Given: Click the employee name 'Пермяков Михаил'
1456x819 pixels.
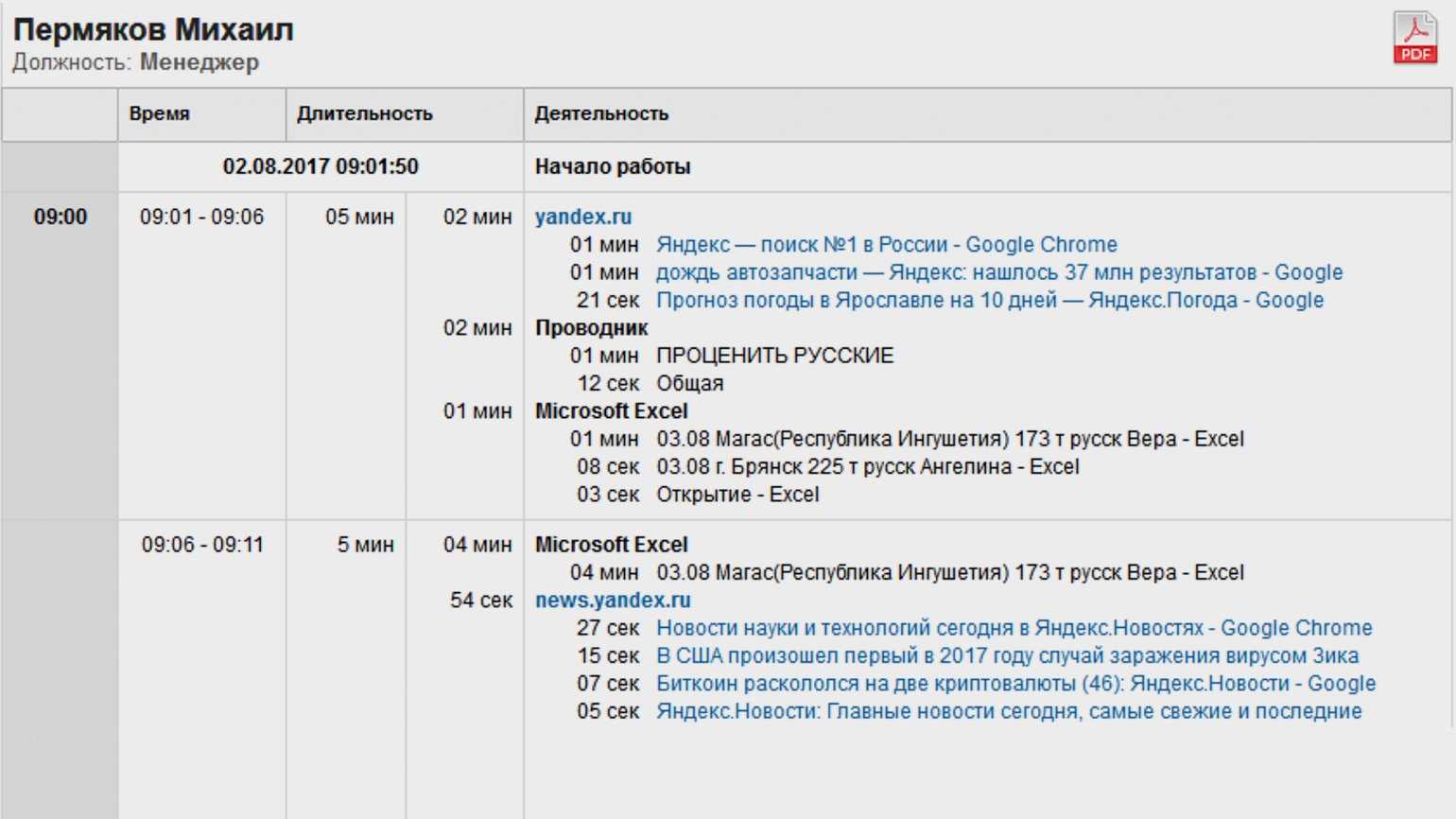Looking at the screenshot, I should pos(153,30).
